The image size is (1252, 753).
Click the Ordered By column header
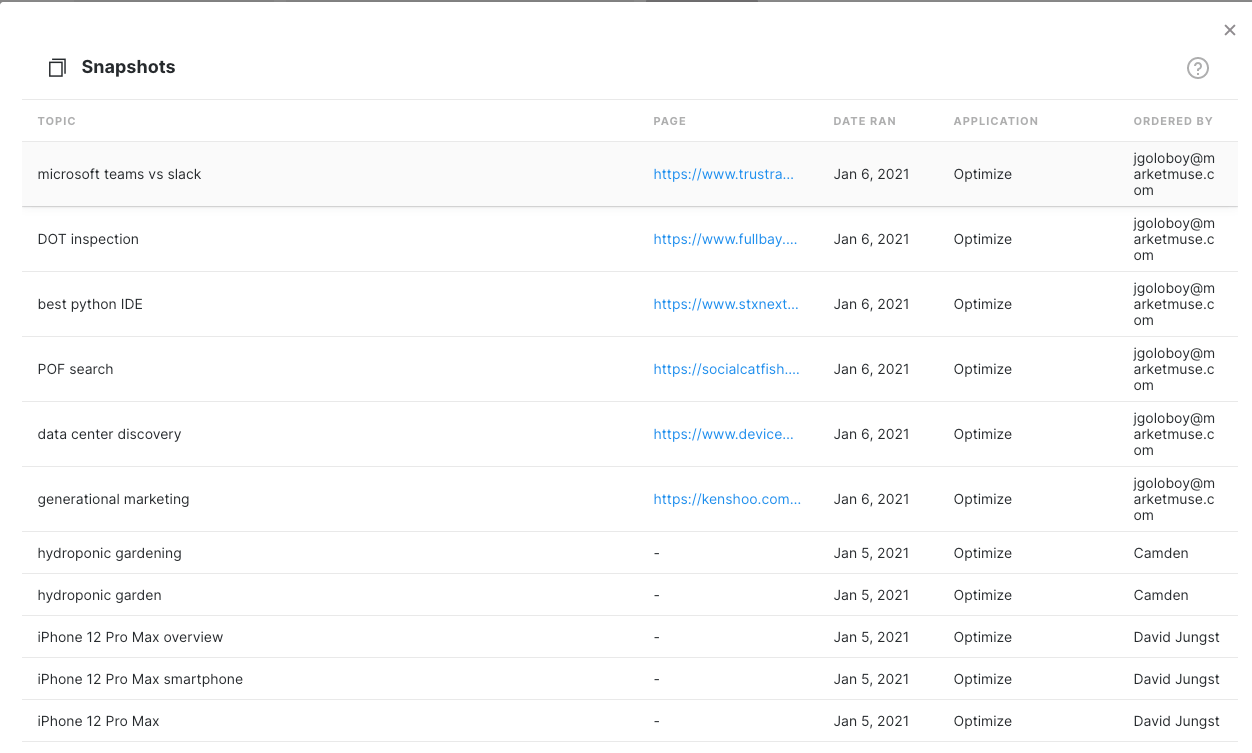[x=1172, y=121]
